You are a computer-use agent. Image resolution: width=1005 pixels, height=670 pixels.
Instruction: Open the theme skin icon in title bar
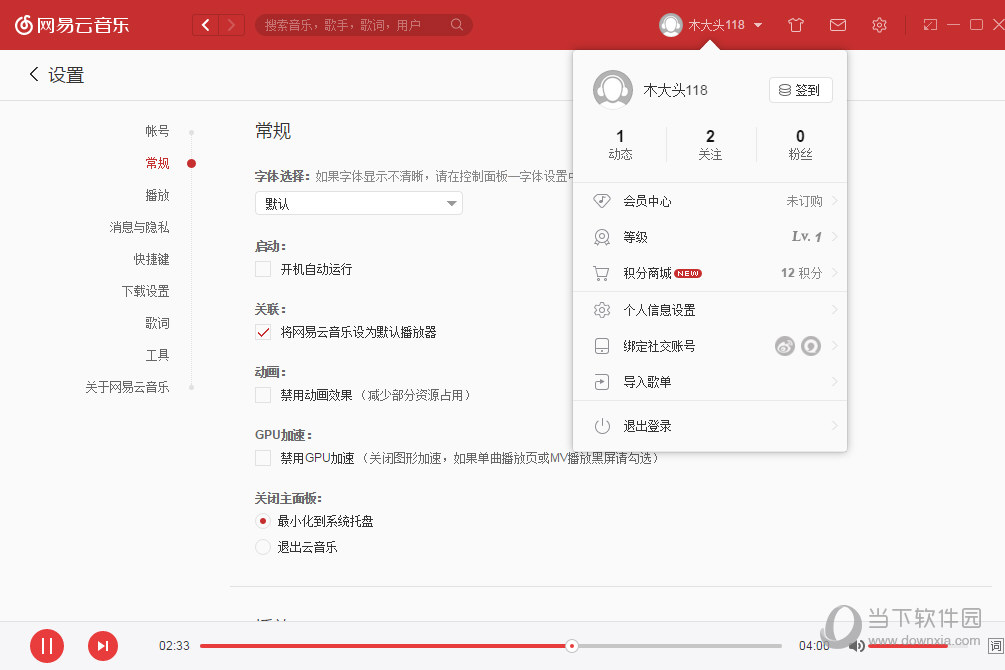coord(795,24)
